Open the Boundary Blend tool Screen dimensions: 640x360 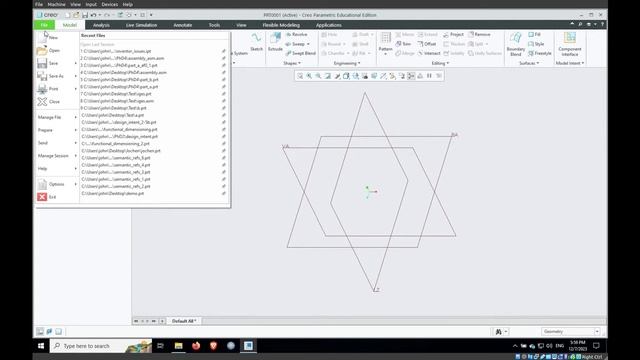click(516, 44)
